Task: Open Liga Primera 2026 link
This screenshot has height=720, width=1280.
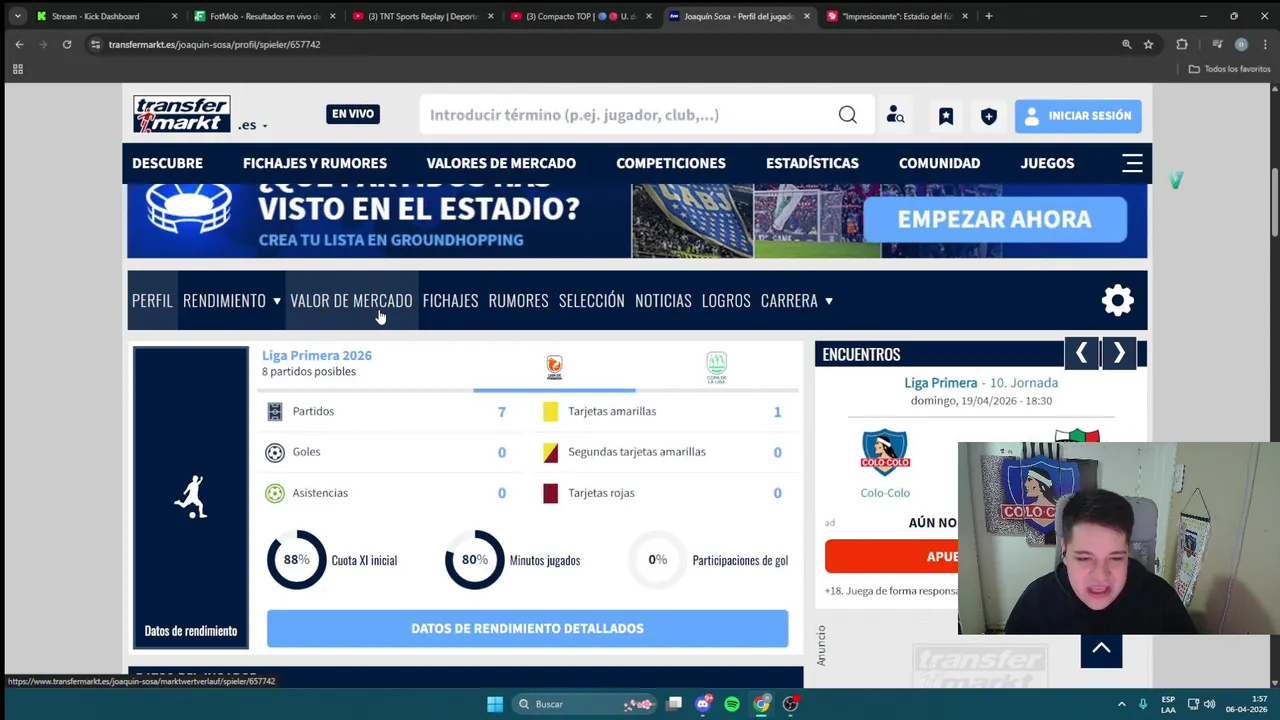Action: pos(317,355)
